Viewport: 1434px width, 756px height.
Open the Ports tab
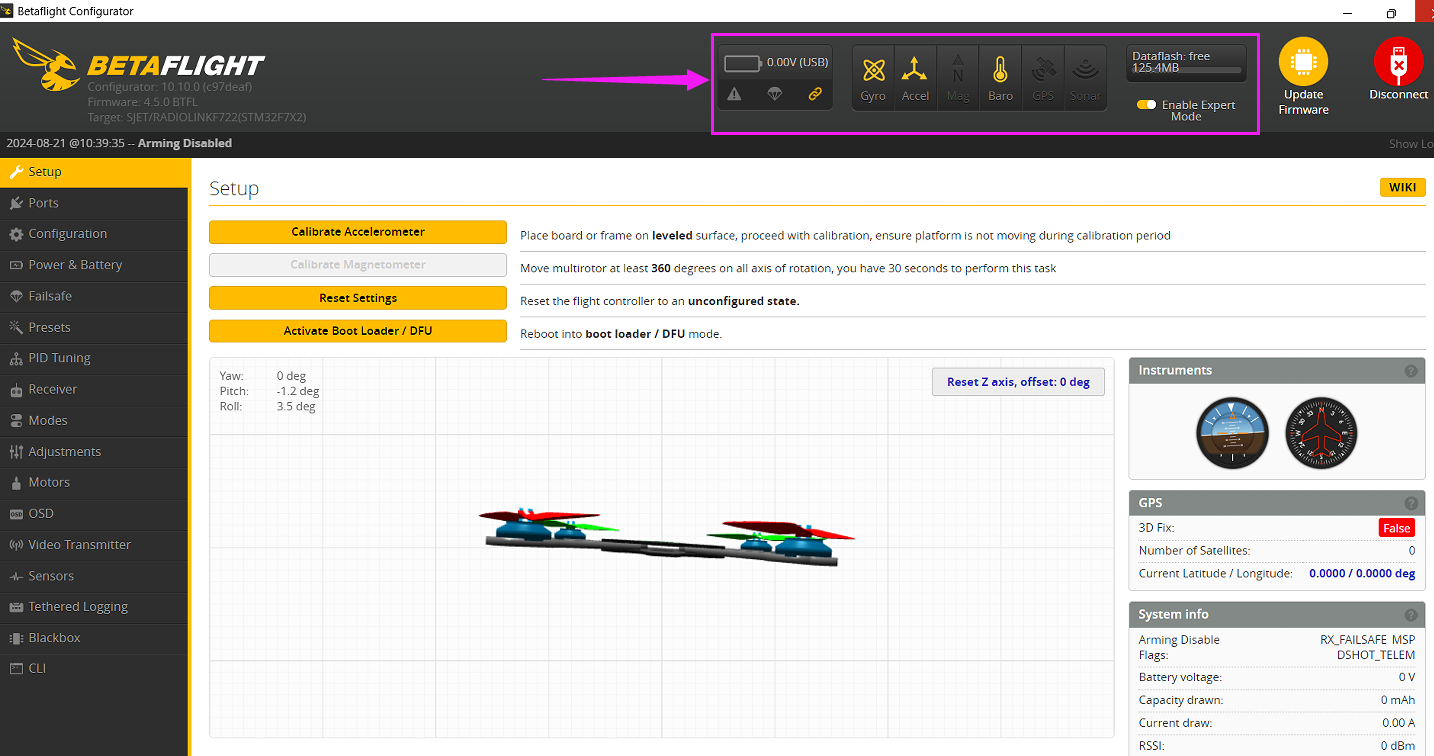click(x=43, y=203)
